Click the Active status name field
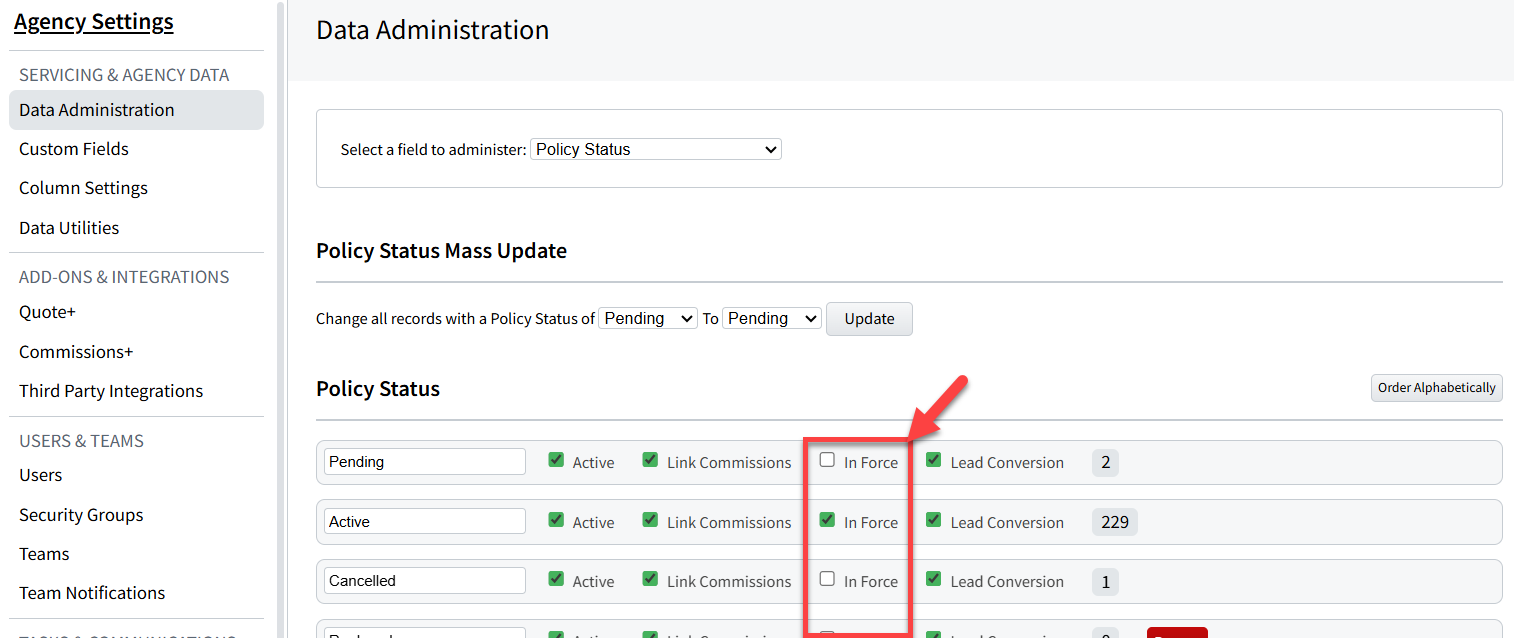This screenshot has width=1514, height=638. (425, 522)
